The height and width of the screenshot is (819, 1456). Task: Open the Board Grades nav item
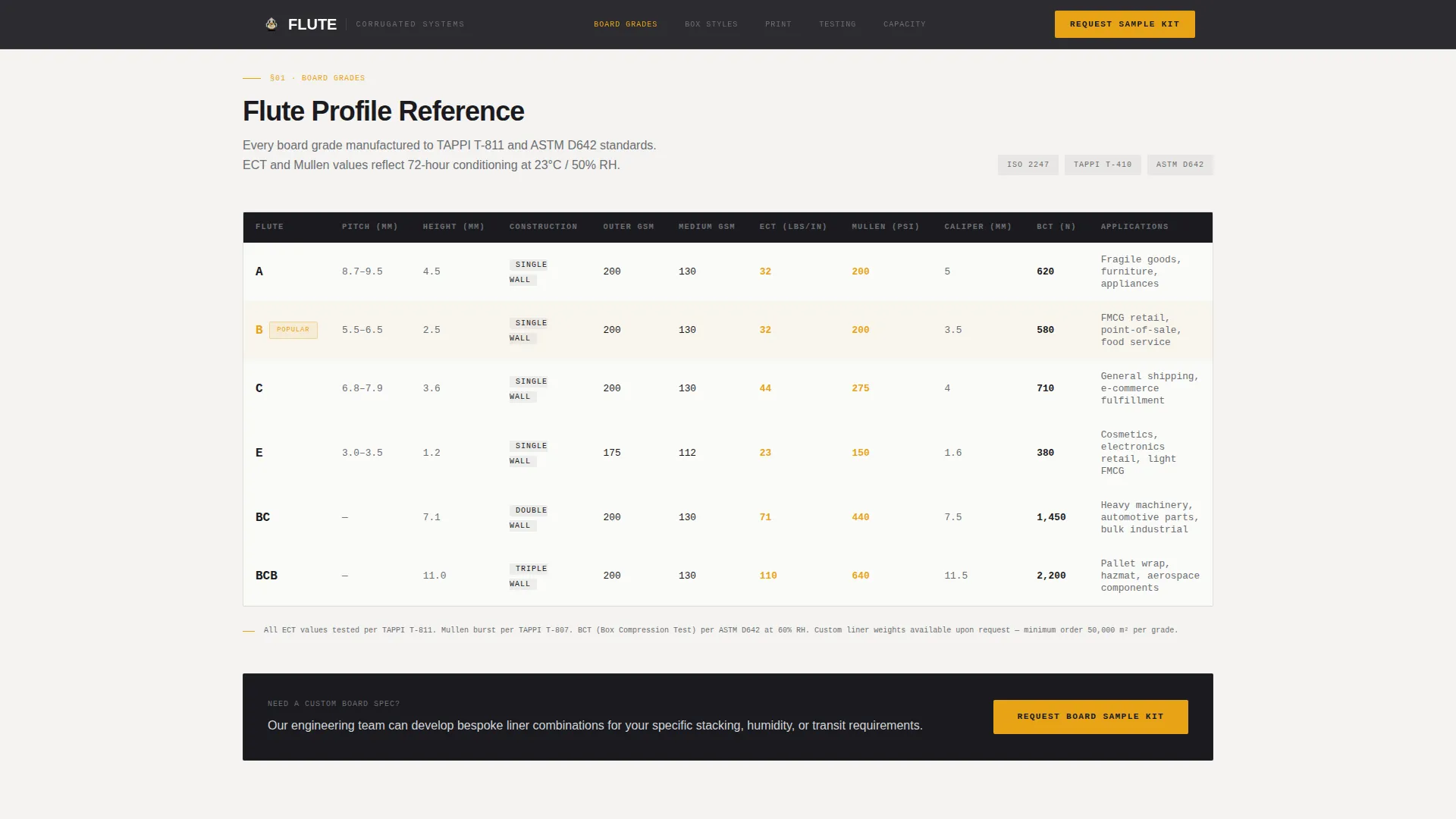point(626,24)
